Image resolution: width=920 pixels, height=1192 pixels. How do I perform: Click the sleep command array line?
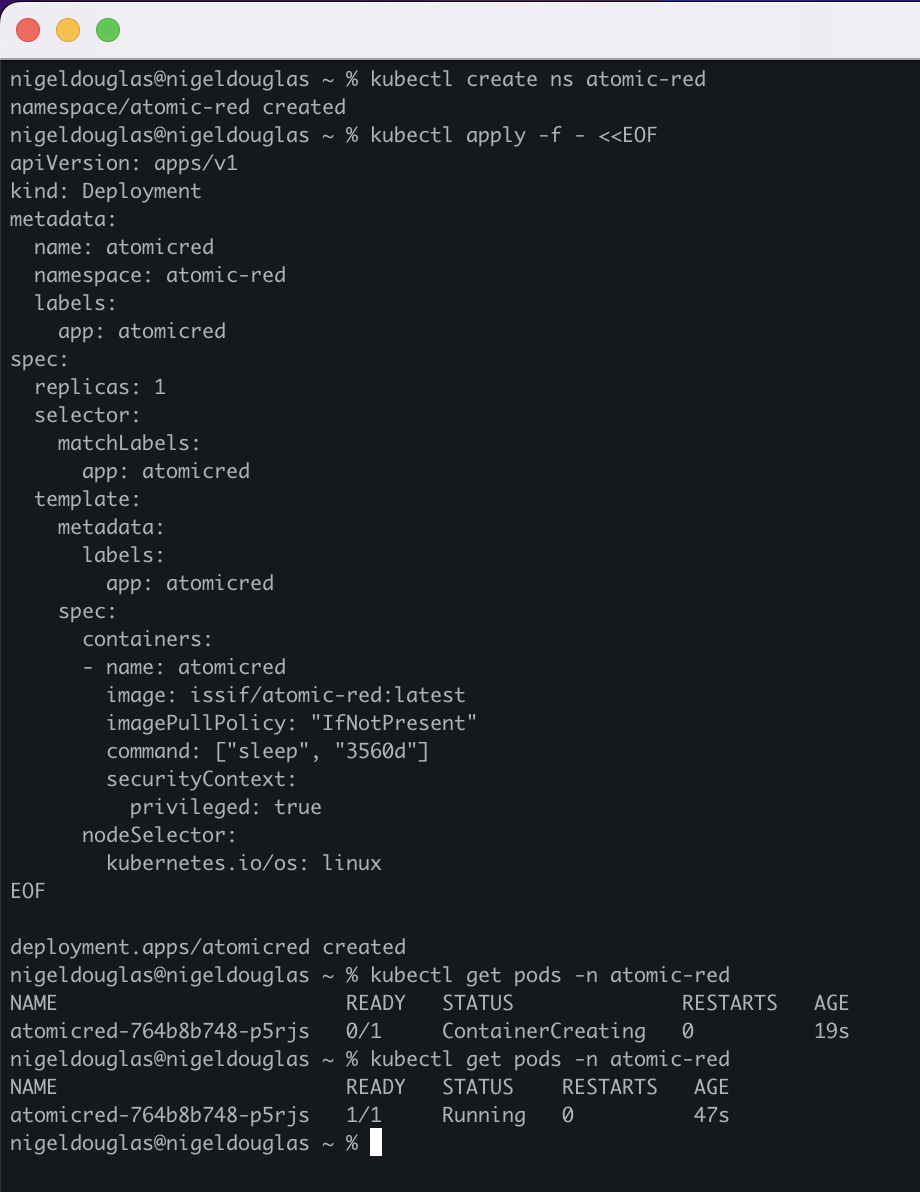(268, 751)
